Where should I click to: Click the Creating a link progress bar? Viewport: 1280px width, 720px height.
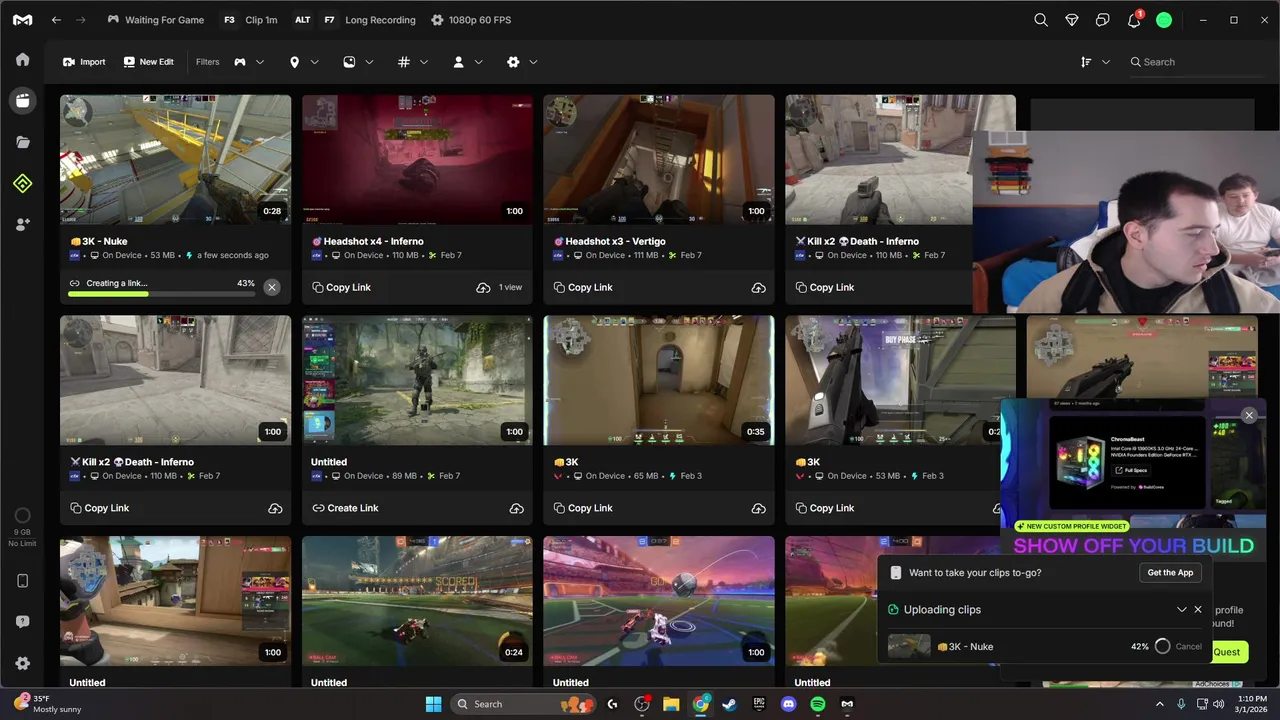[161, 294]
